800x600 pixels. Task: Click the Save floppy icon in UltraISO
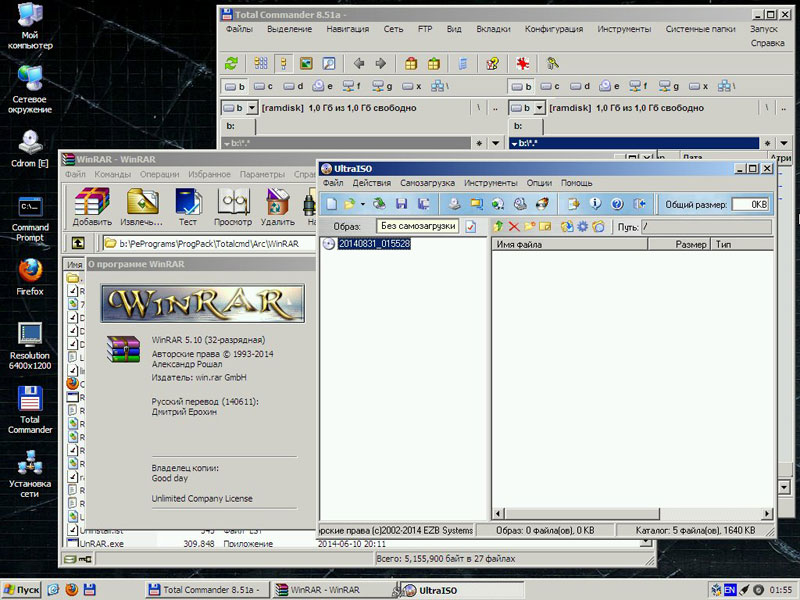click(x=402, y=204)
